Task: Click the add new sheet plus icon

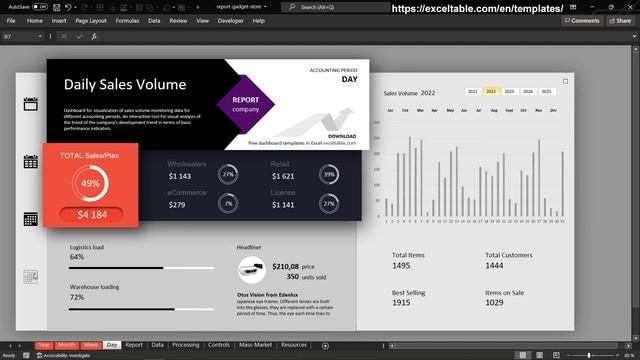Action: (x=325, y=346)
